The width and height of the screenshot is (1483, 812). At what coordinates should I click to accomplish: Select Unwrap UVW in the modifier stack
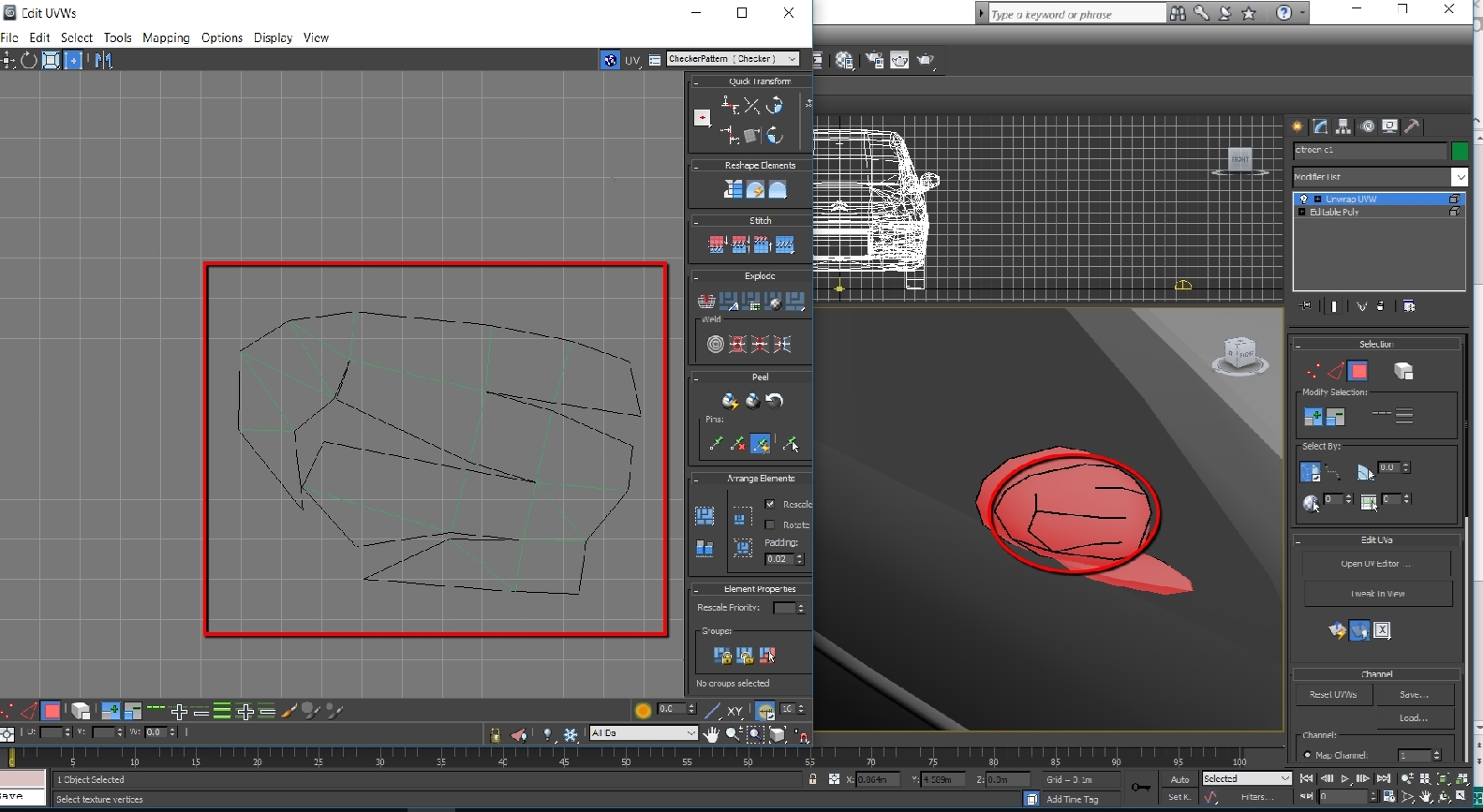(1350, 199)
